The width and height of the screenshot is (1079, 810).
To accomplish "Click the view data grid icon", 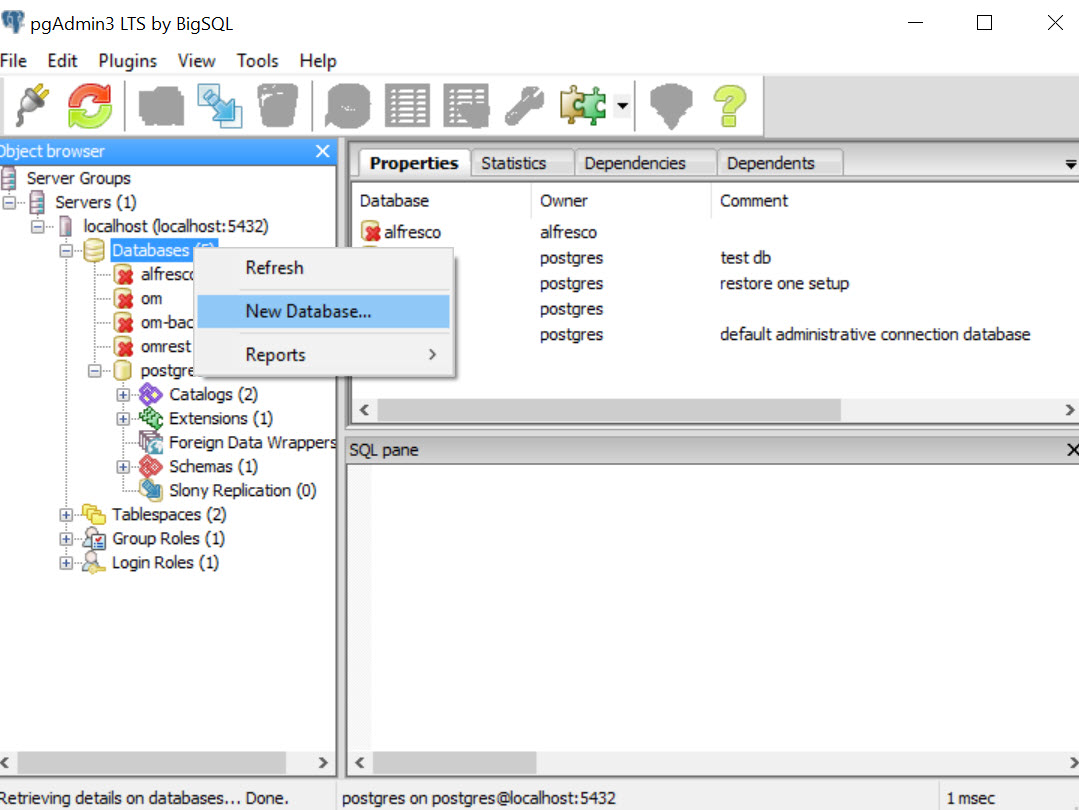I will (407, 104).
